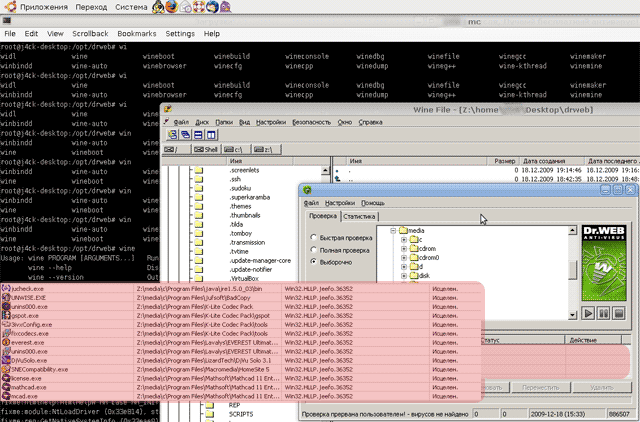Screen dimensions: 640x422
Task: Pause the Dr.Web scan
Action: tap(606, 313)
